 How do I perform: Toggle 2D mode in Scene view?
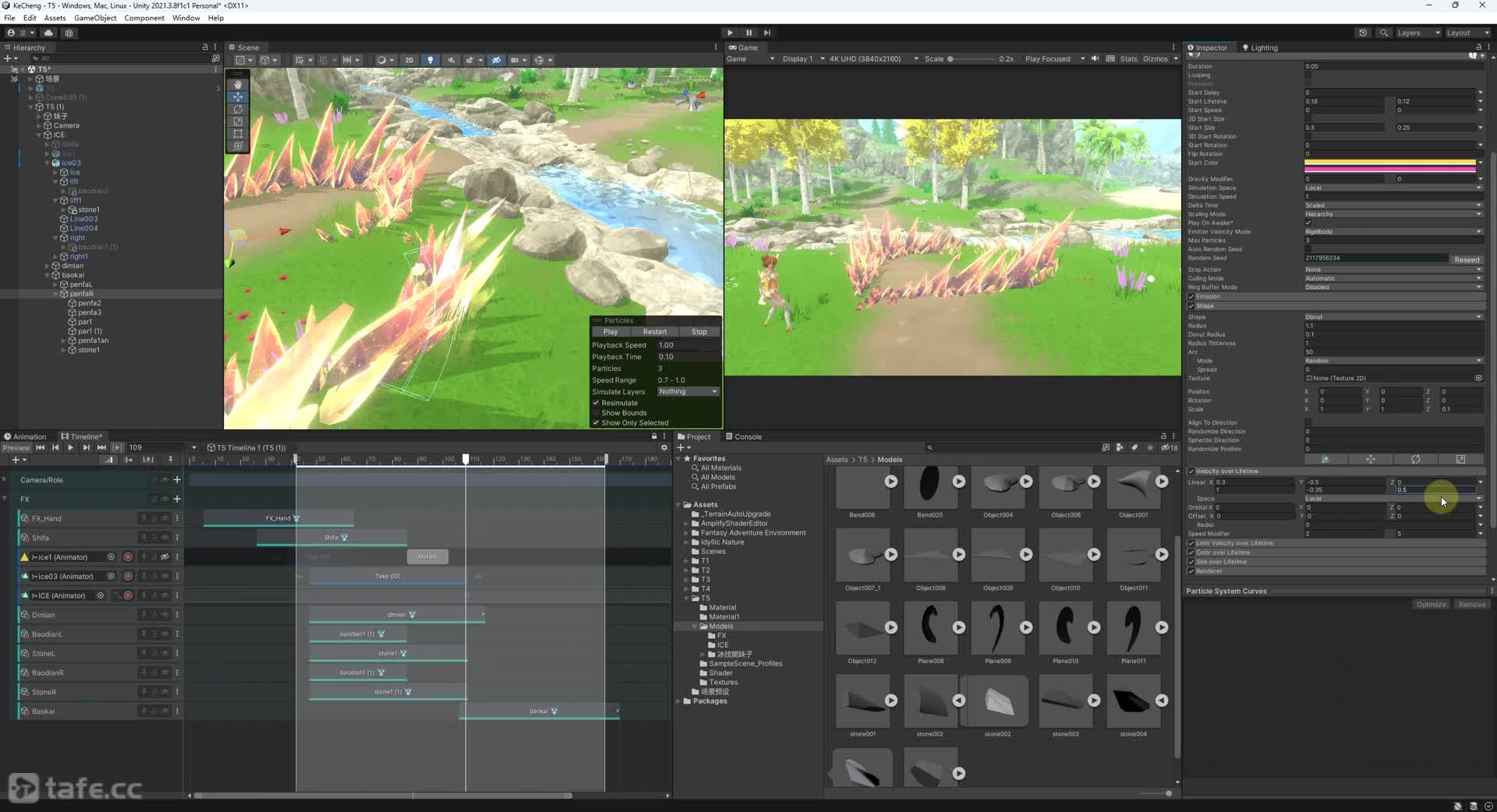409,60
